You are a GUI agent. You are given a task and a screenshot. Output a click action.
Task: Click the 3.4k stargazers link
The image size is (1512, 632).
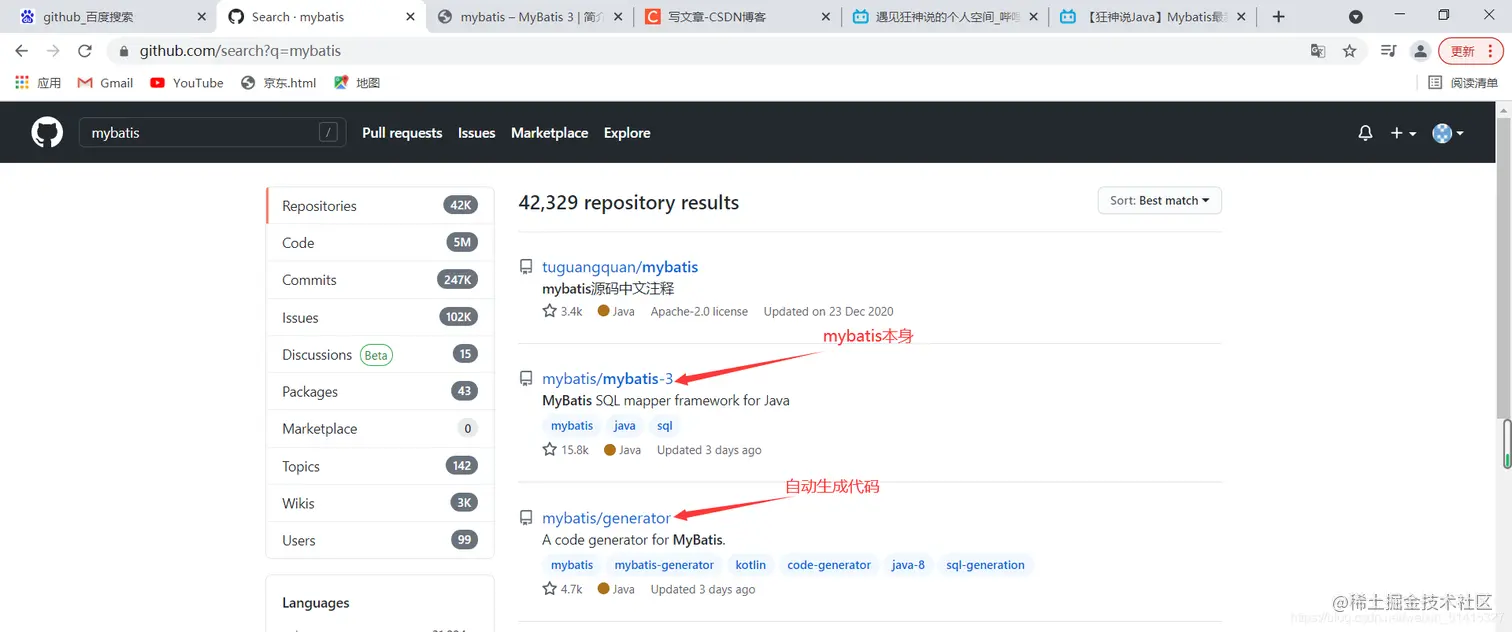pyautogui.click(x=562, y=311)
